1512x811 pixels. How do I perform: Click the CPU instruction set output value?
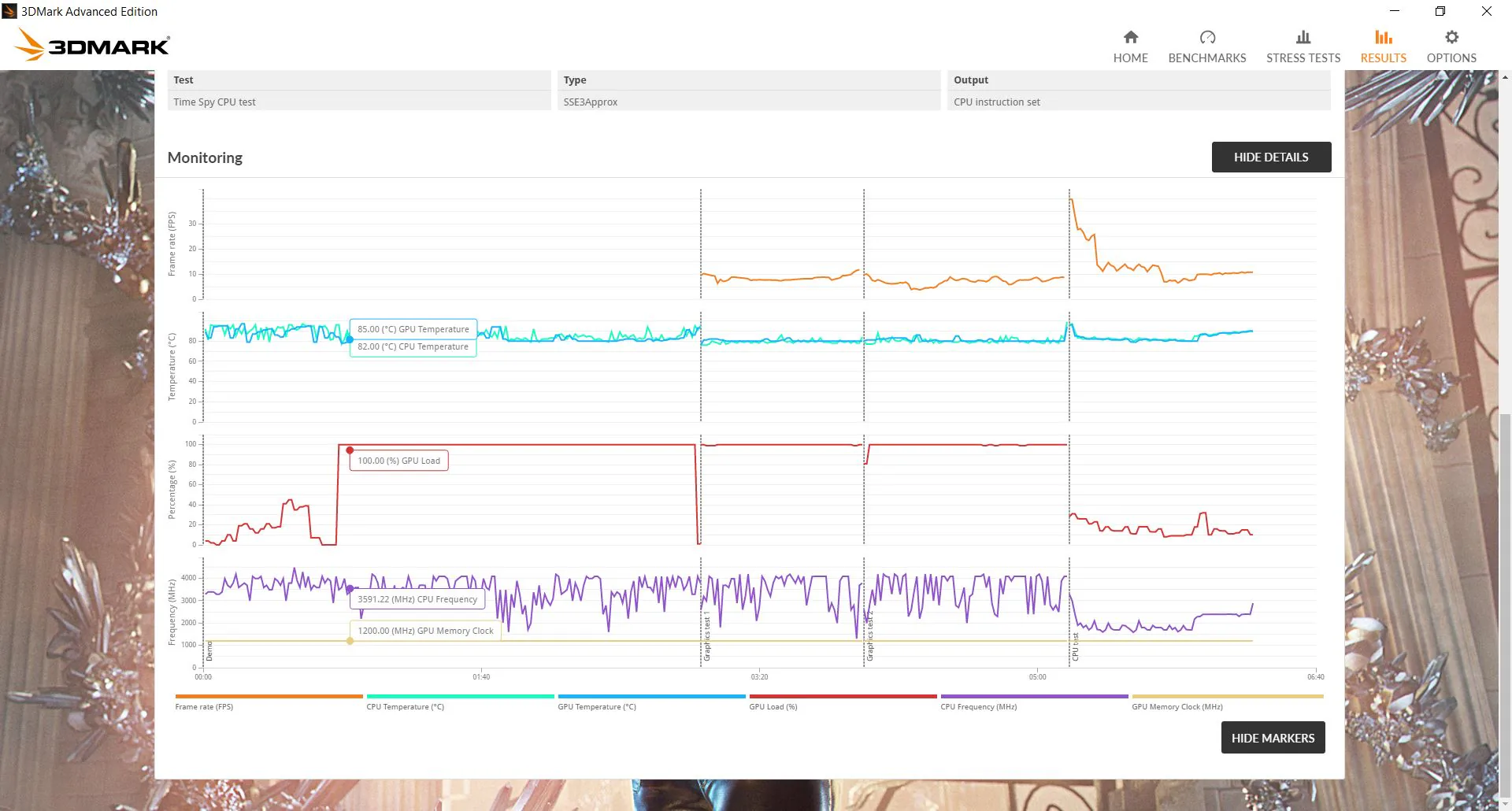pos(997,102)
